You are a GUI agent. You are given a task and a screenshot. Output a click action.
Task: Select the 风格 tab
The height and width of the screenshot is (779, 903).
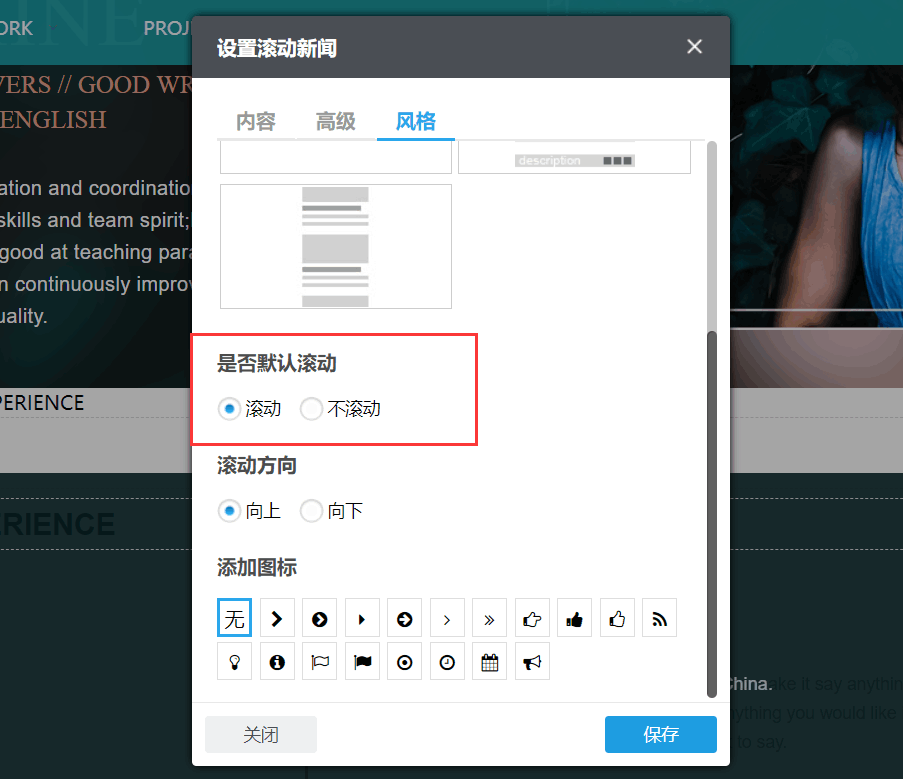point(416,121)
